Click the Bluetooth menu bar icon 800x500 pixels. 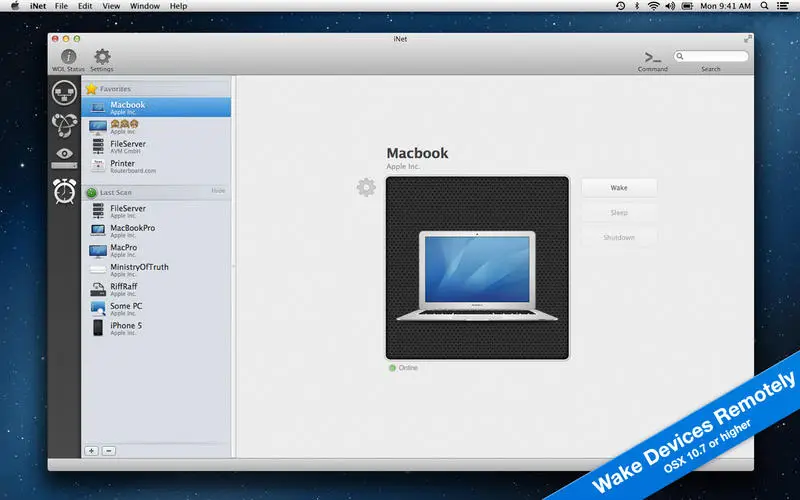point(637,6)
